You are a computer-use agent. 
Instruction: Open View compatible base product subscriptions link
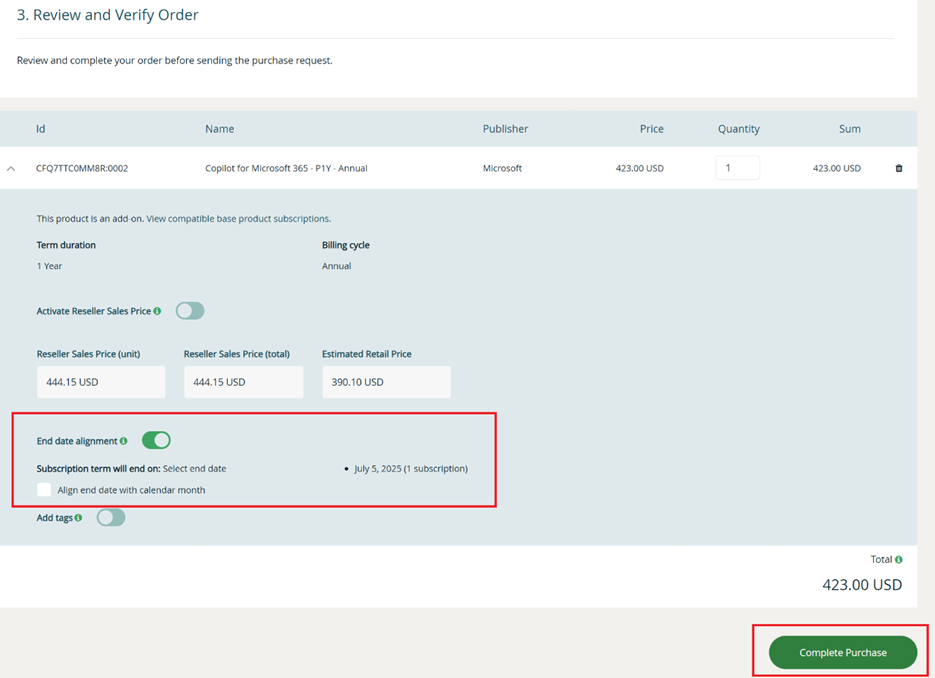click(x=238, y=218)
